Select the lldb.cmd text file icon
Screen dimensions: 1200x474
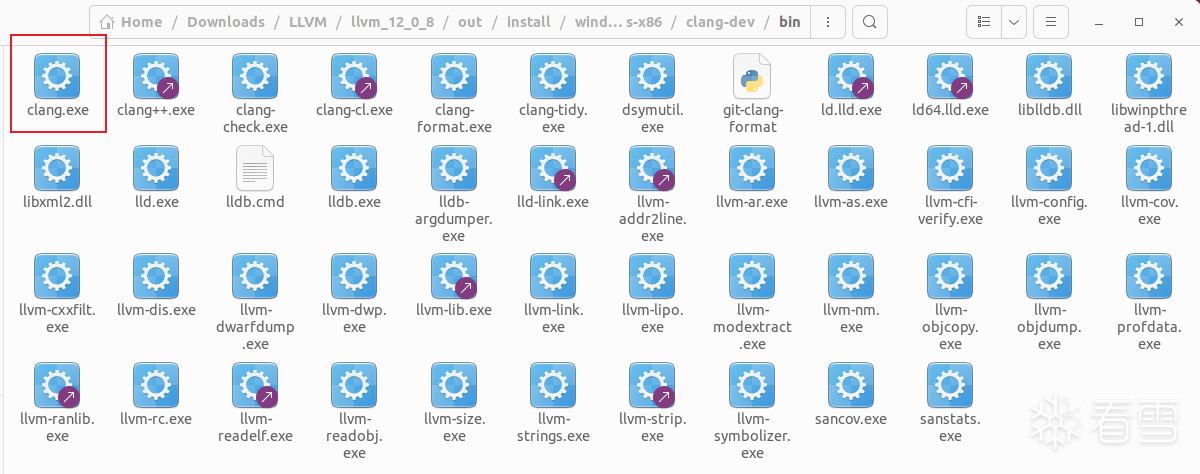(x=255, y=168)
